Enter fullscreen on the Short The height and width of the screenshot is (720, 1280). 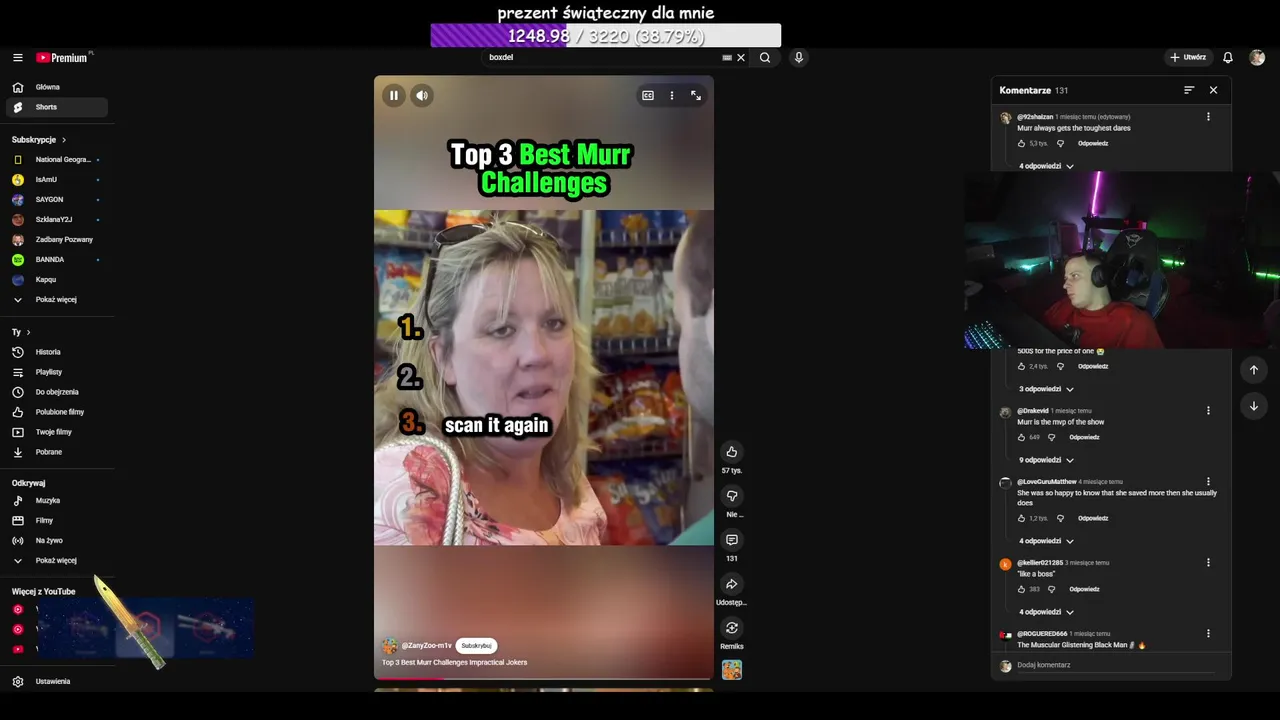point(696,96)
